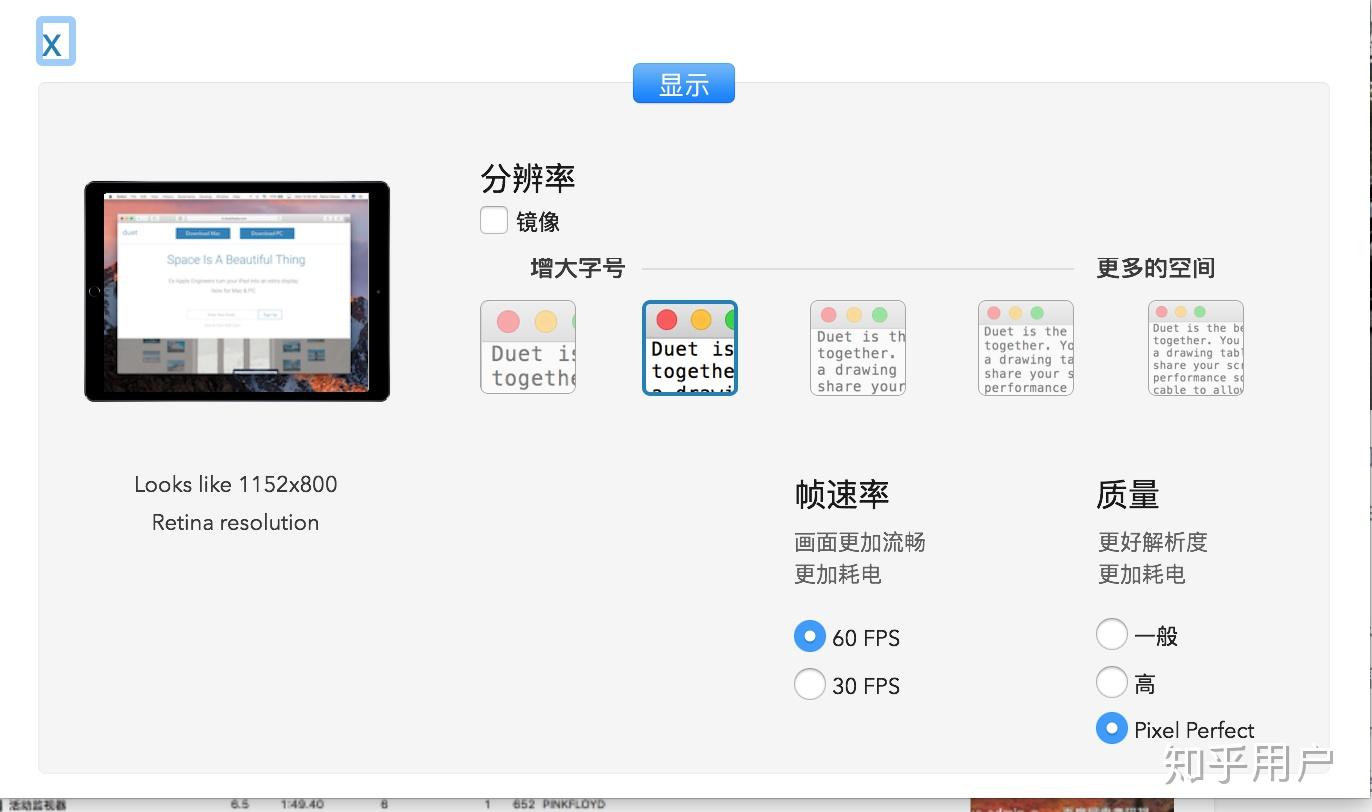The height and width of the screenshot is (812, 1372).
Task: Select the 30 FPS frame rate option
Action: [810, 684]
